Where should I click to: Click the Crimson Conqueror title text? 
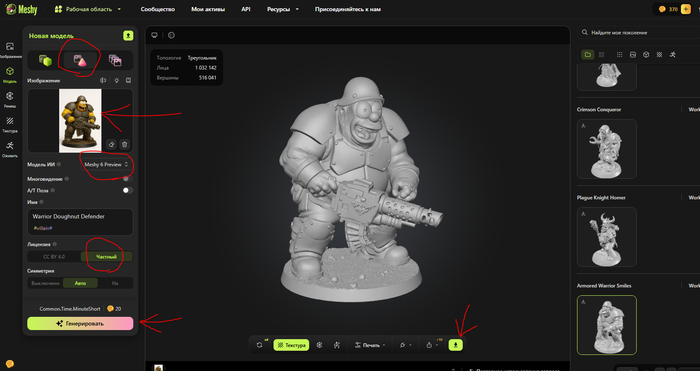click(x=599, y=109)
